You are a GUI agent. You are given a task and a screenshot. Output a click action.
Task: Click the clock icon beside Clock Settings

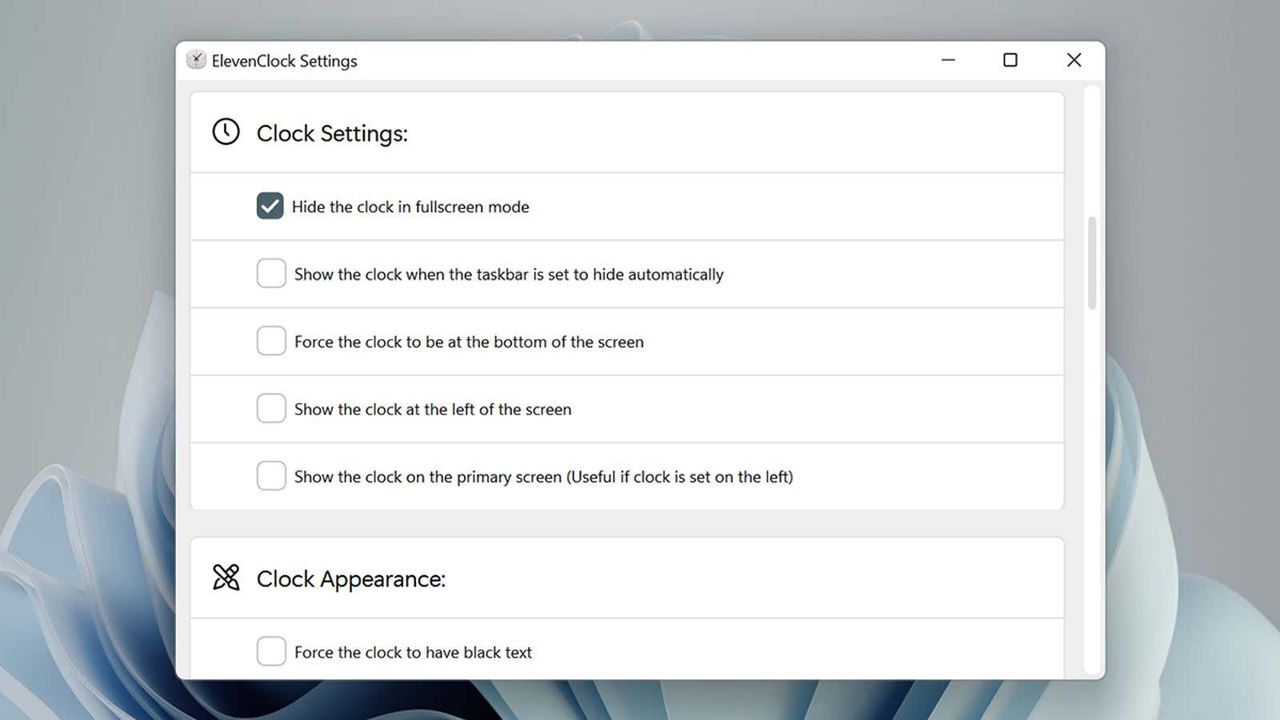tap(226, 132)
